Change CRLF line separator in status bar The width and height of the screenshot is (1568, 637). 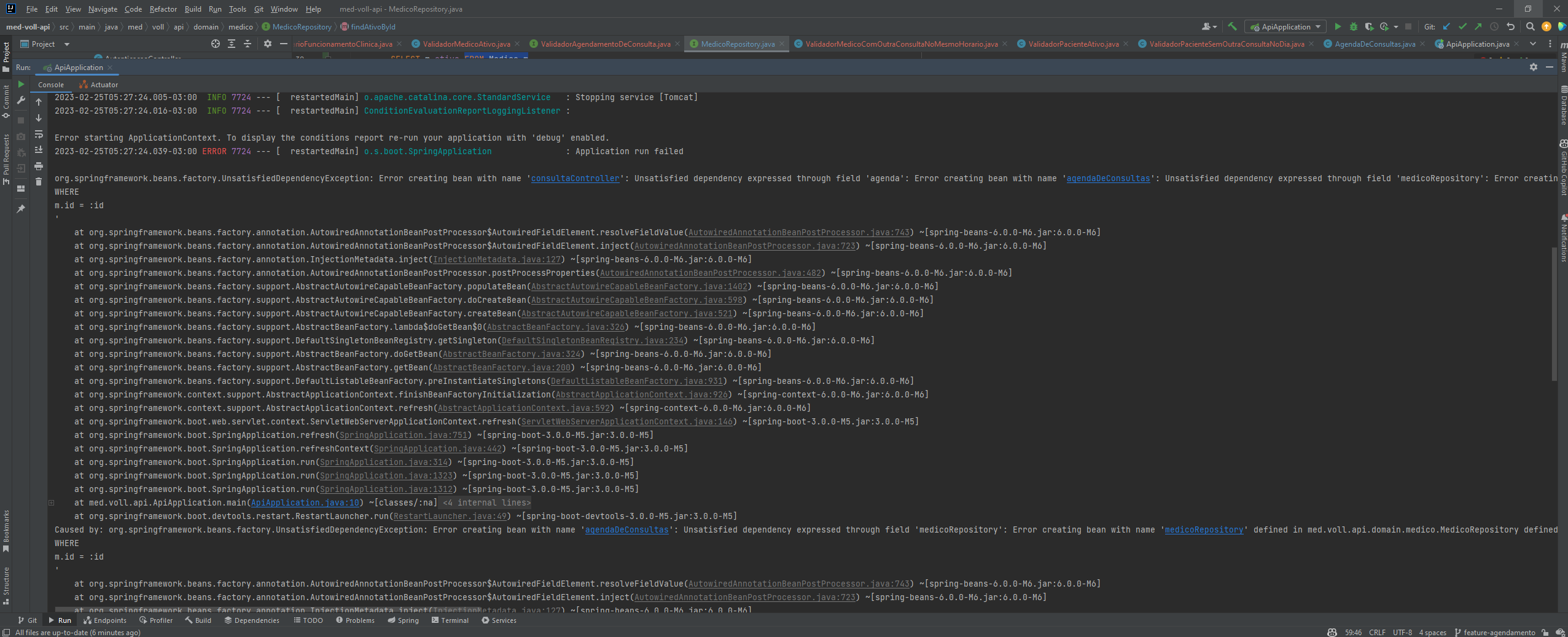point(1376,632)
